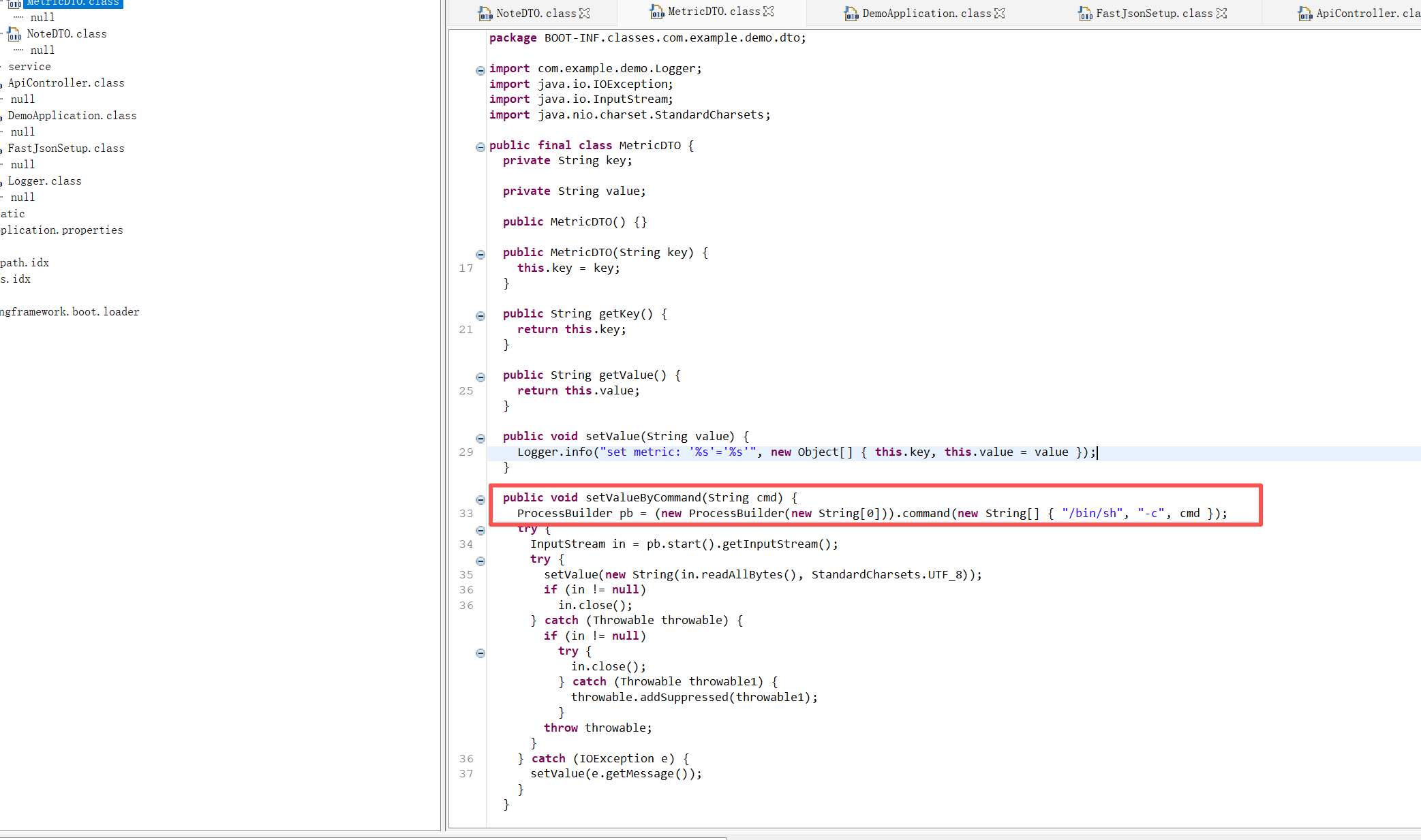Screen dimensions: 1421x840
Task: Collapse the MetricDTO(String key) constructor
Action: pos(480,255)
